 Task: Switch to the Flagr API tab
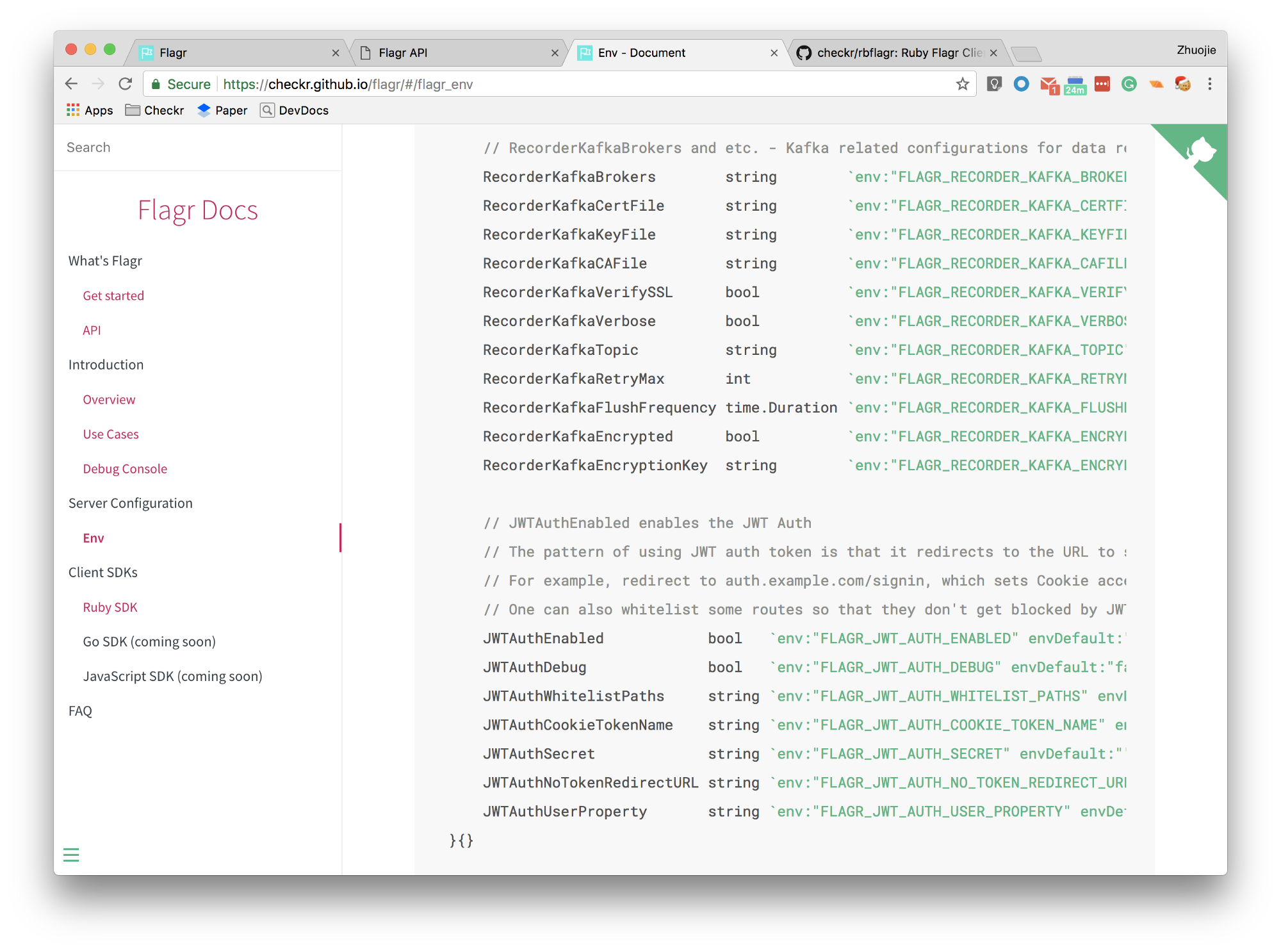[x=402, y=53]
